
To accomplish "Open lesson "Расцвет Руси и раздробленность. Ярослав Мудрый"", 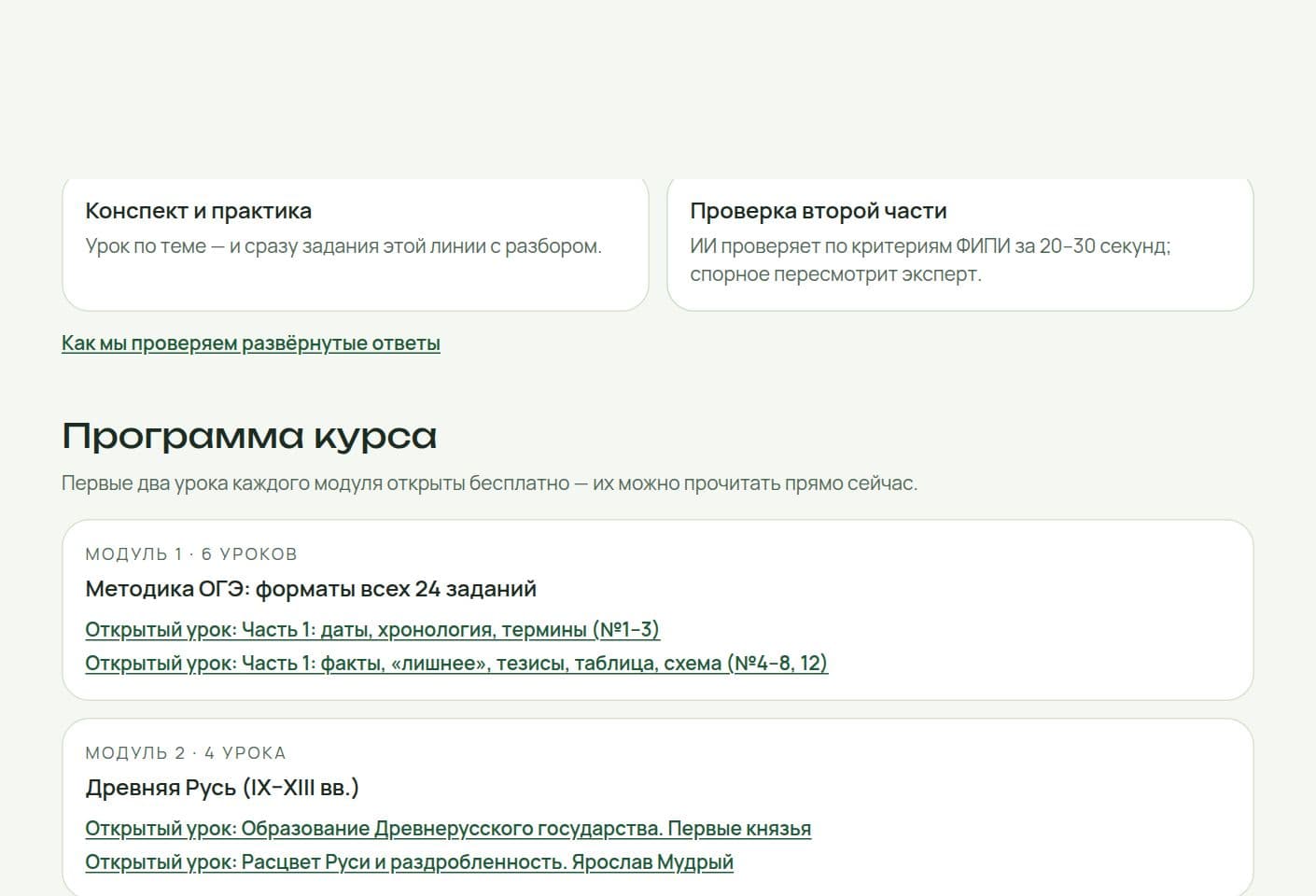I will pos(409,862).
